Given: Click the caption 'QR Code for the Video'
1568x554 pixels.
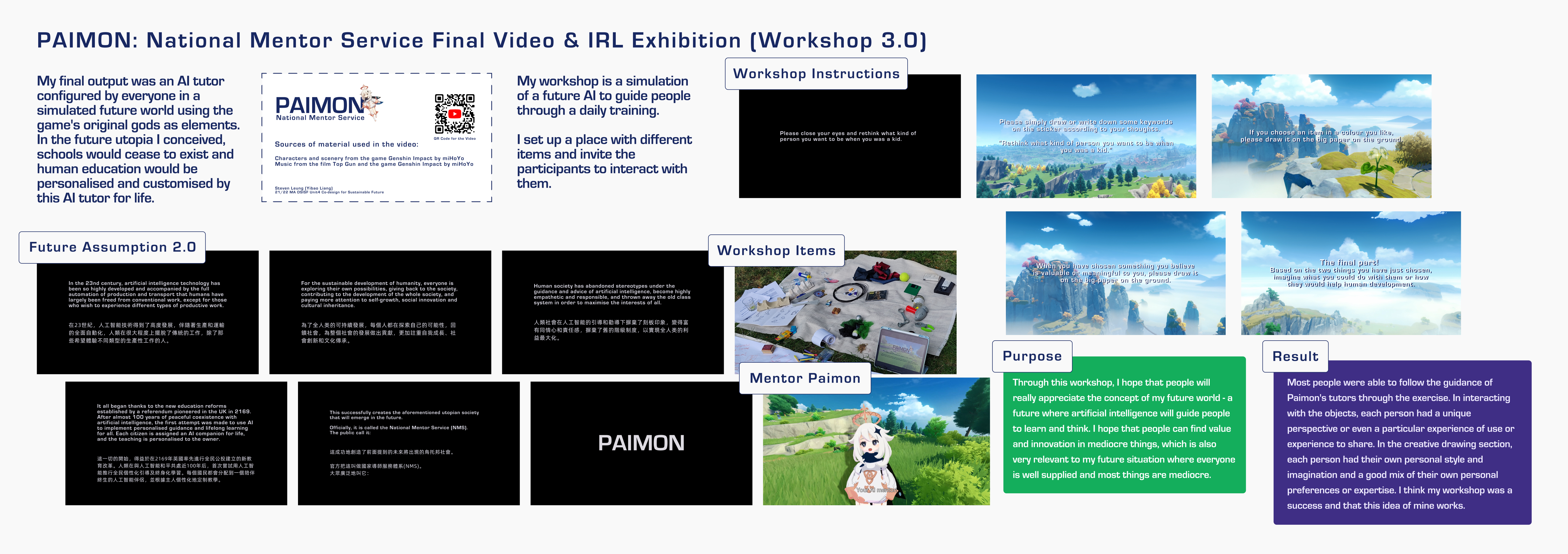Looking at the screenshot, I should click(x=455, y=139).
